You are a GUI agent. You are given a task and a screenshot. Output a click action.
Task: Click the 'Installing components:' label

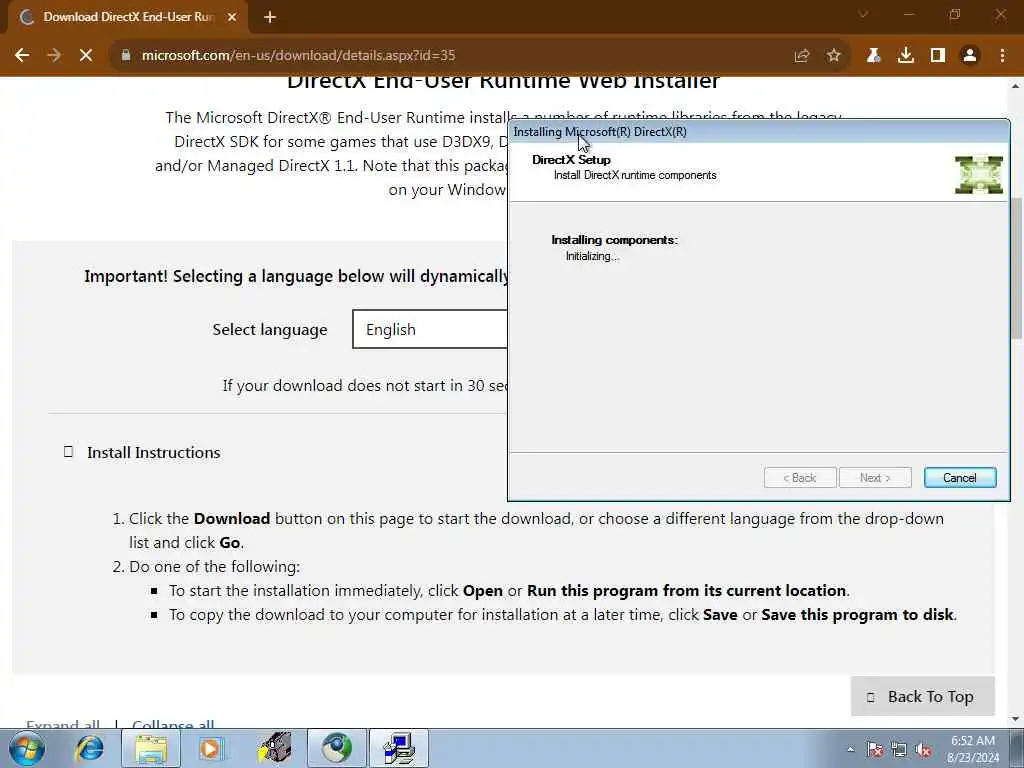point(615,240)
